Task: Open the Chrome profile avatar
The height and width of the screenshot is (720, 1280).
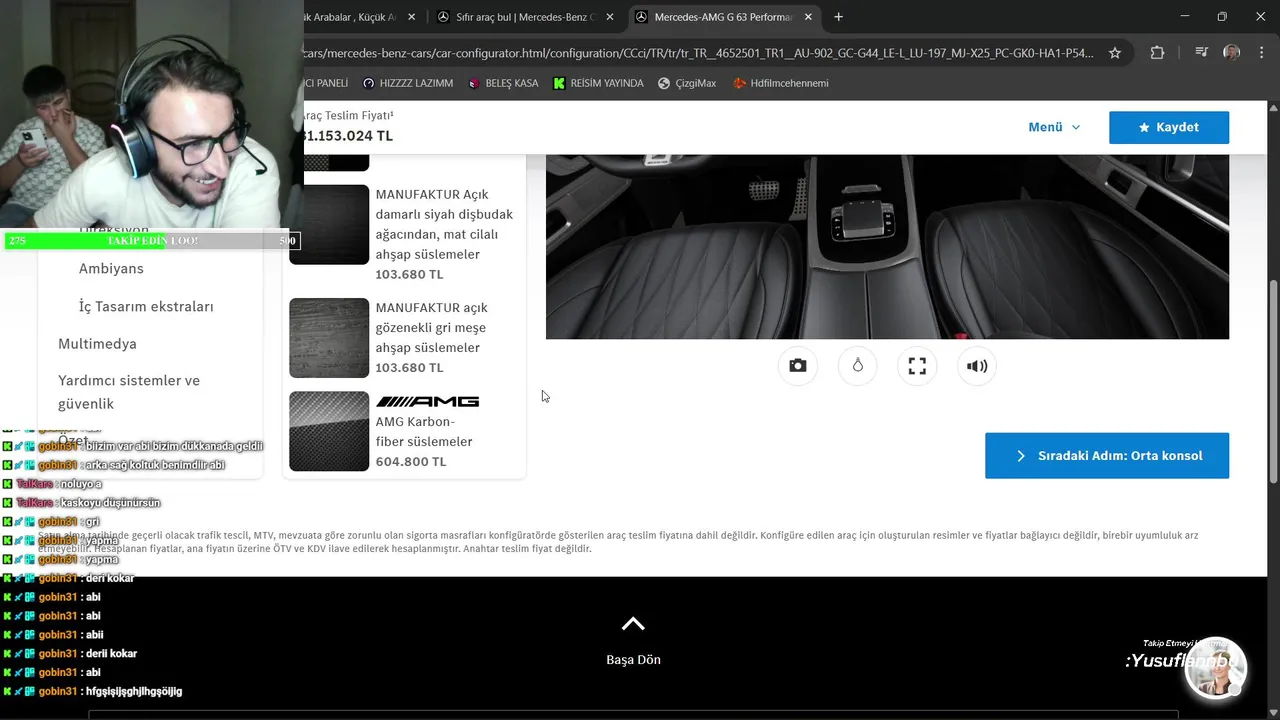Action: coord(1231,53)
